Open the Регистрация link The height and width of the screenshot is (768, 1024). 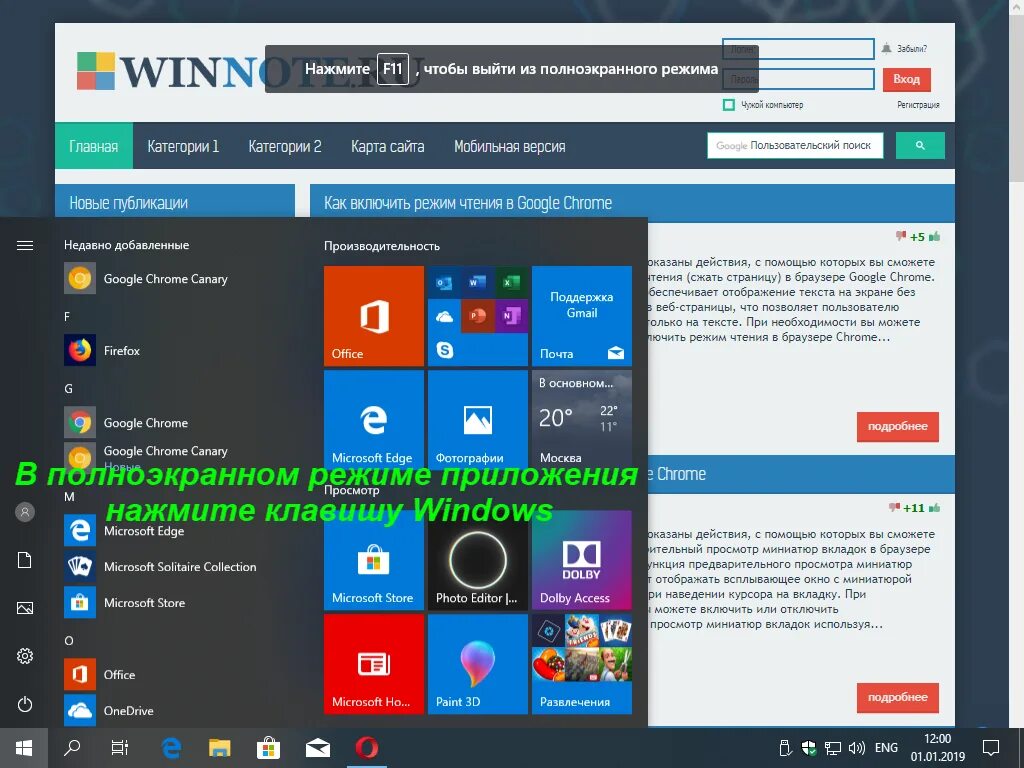coord(918,104)
